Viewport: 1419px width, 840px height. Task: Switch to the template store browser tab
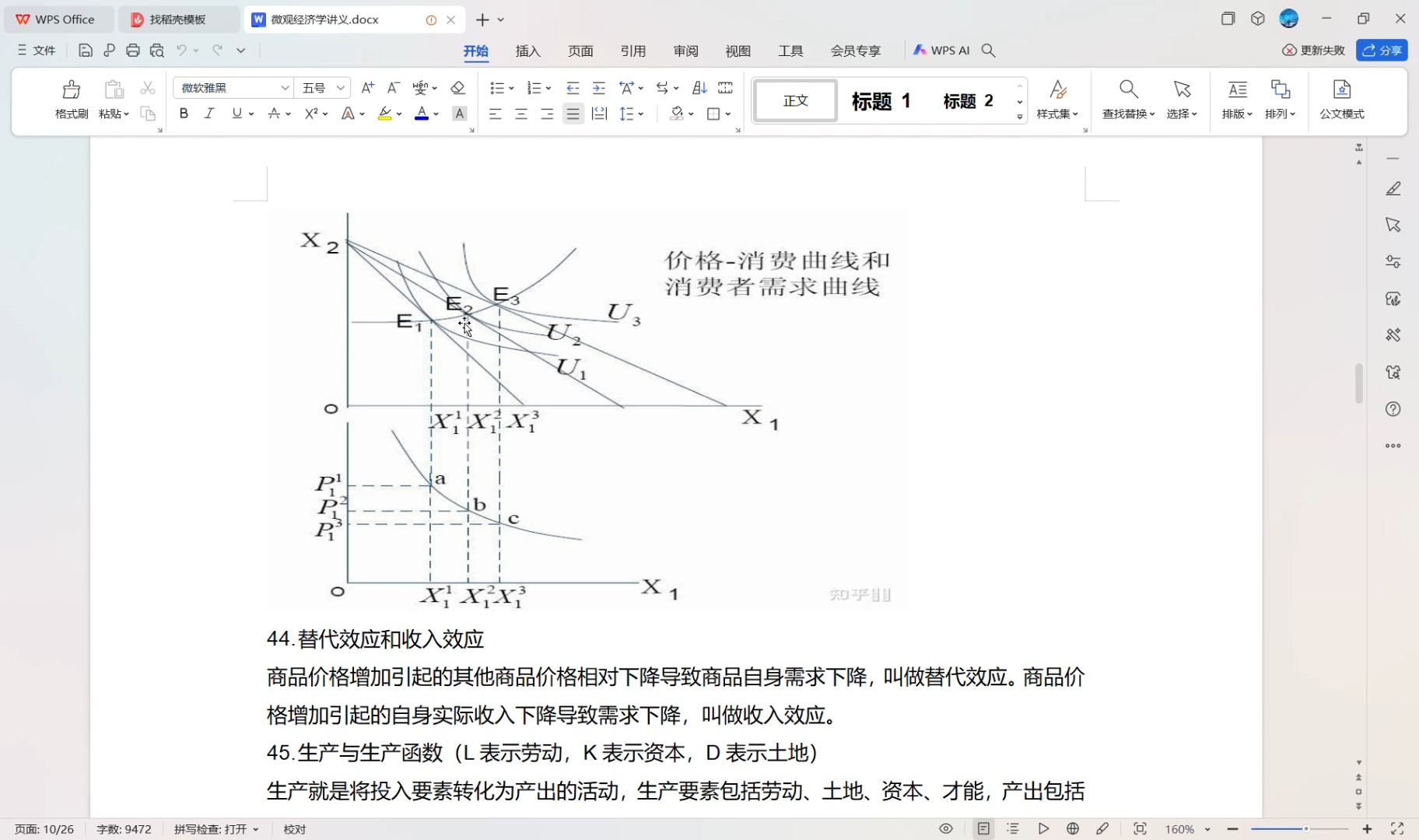coord(178,19)
